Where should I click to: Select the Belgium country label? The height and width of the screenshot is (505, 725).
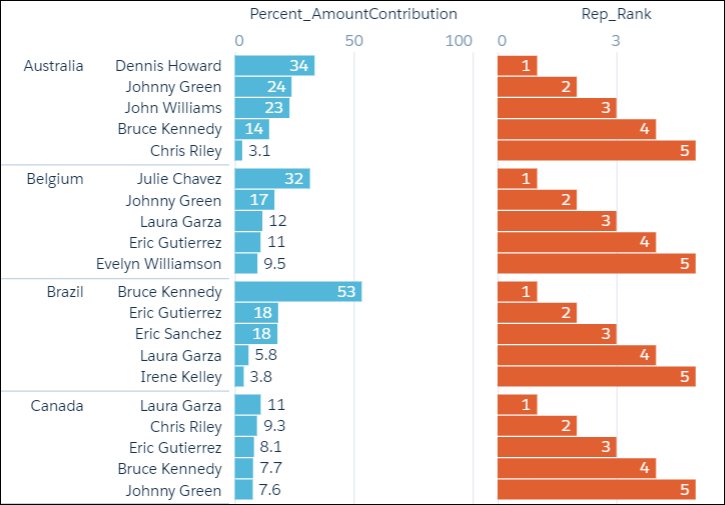coord(55,179)
